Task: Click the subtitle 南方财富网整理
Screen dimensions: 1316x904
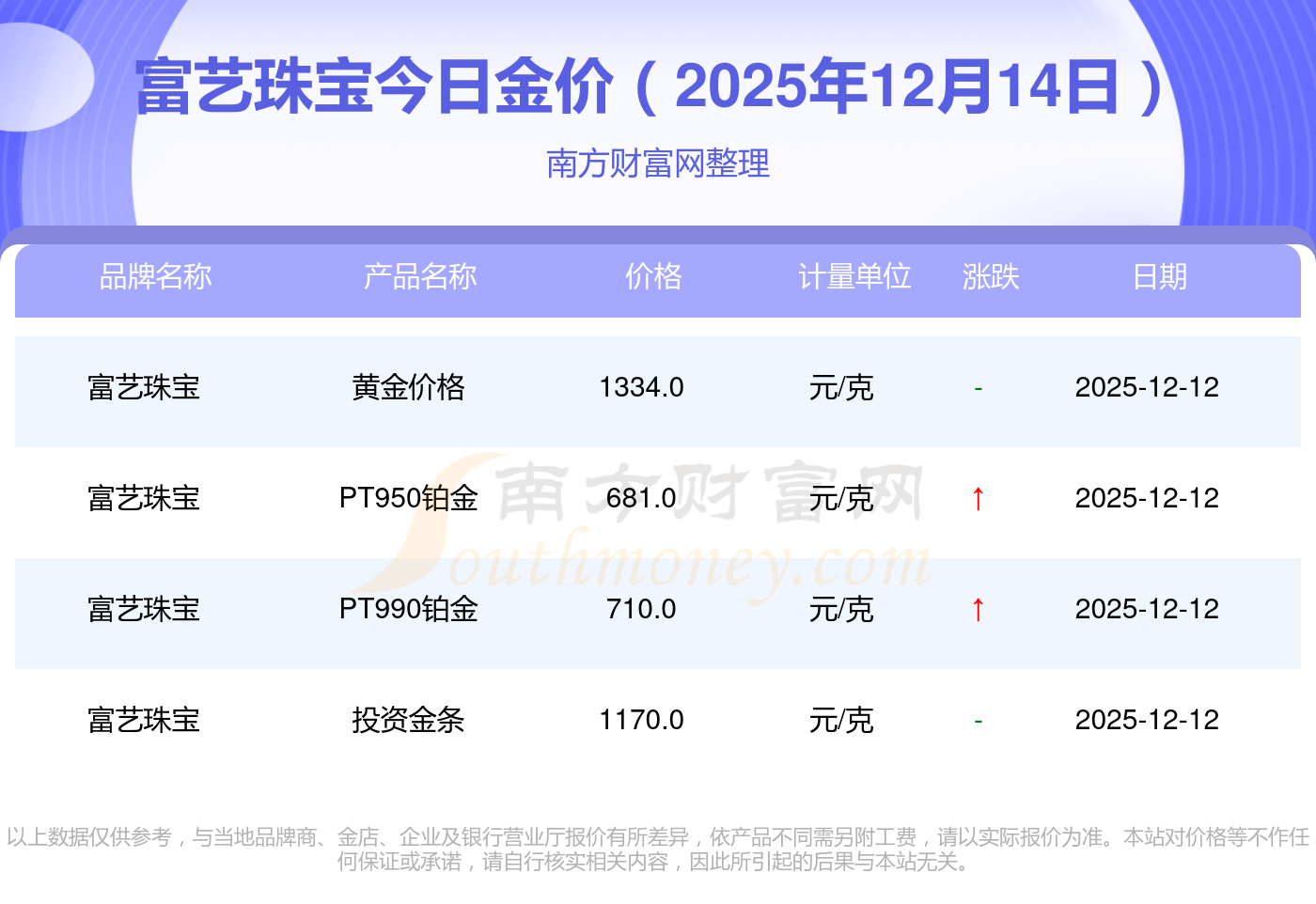Action: pyautogui.click(x=658, y=164)
